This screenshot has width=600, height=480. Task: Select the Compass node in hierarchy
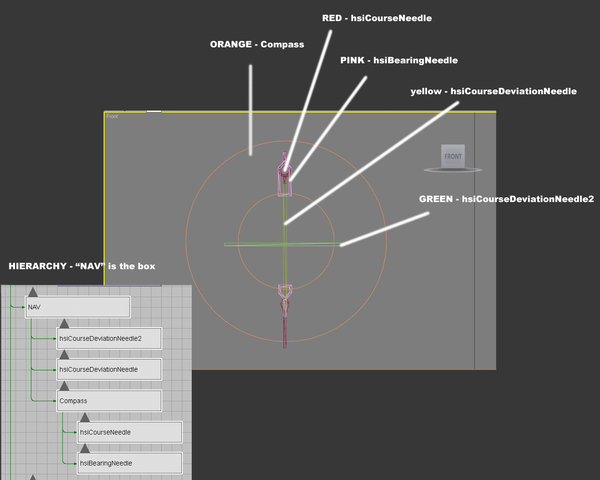coord(109,401)
